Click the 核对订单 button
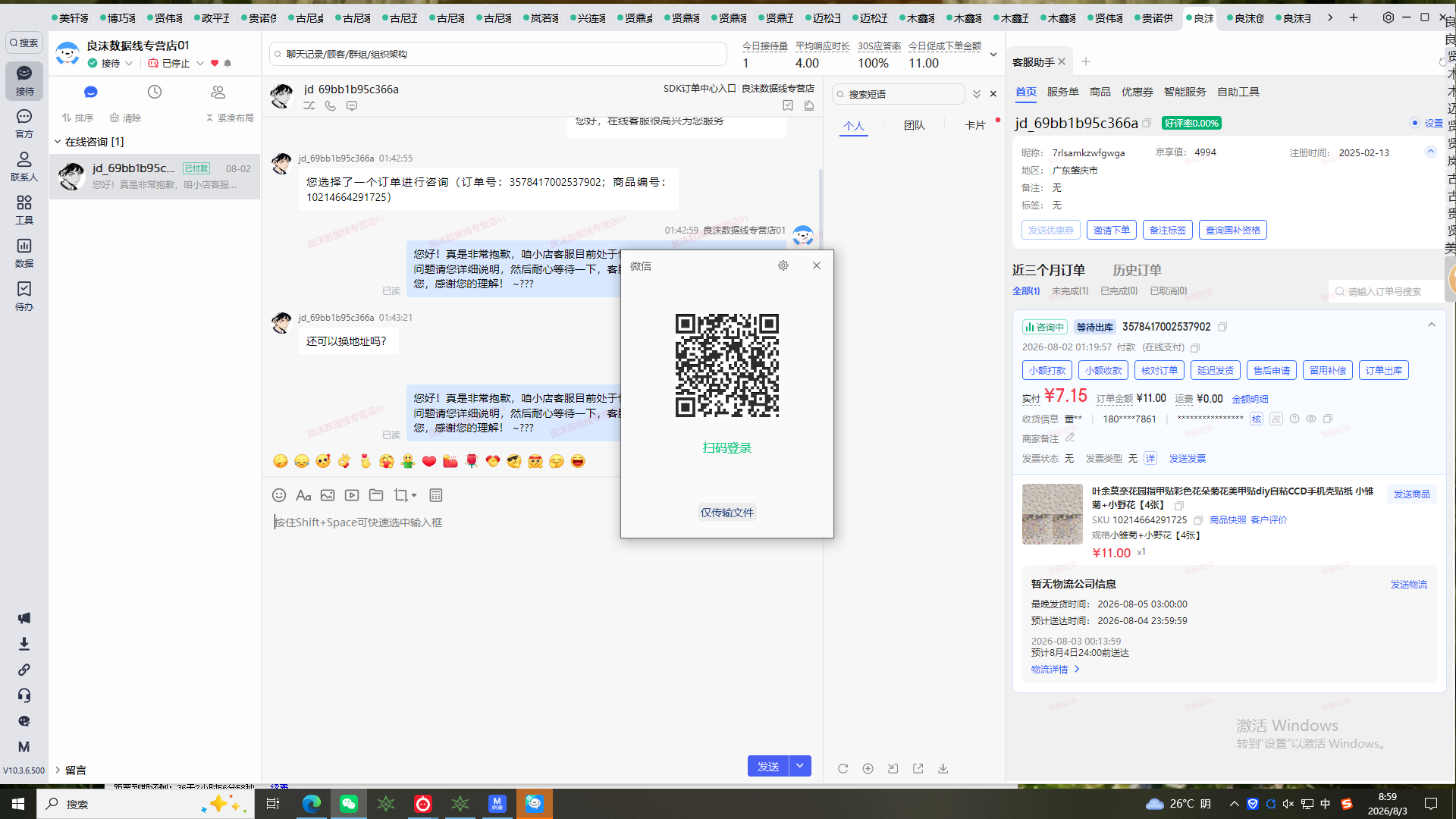The width and height of the screenshot is (1456, 819). [x=1159, y=370]
